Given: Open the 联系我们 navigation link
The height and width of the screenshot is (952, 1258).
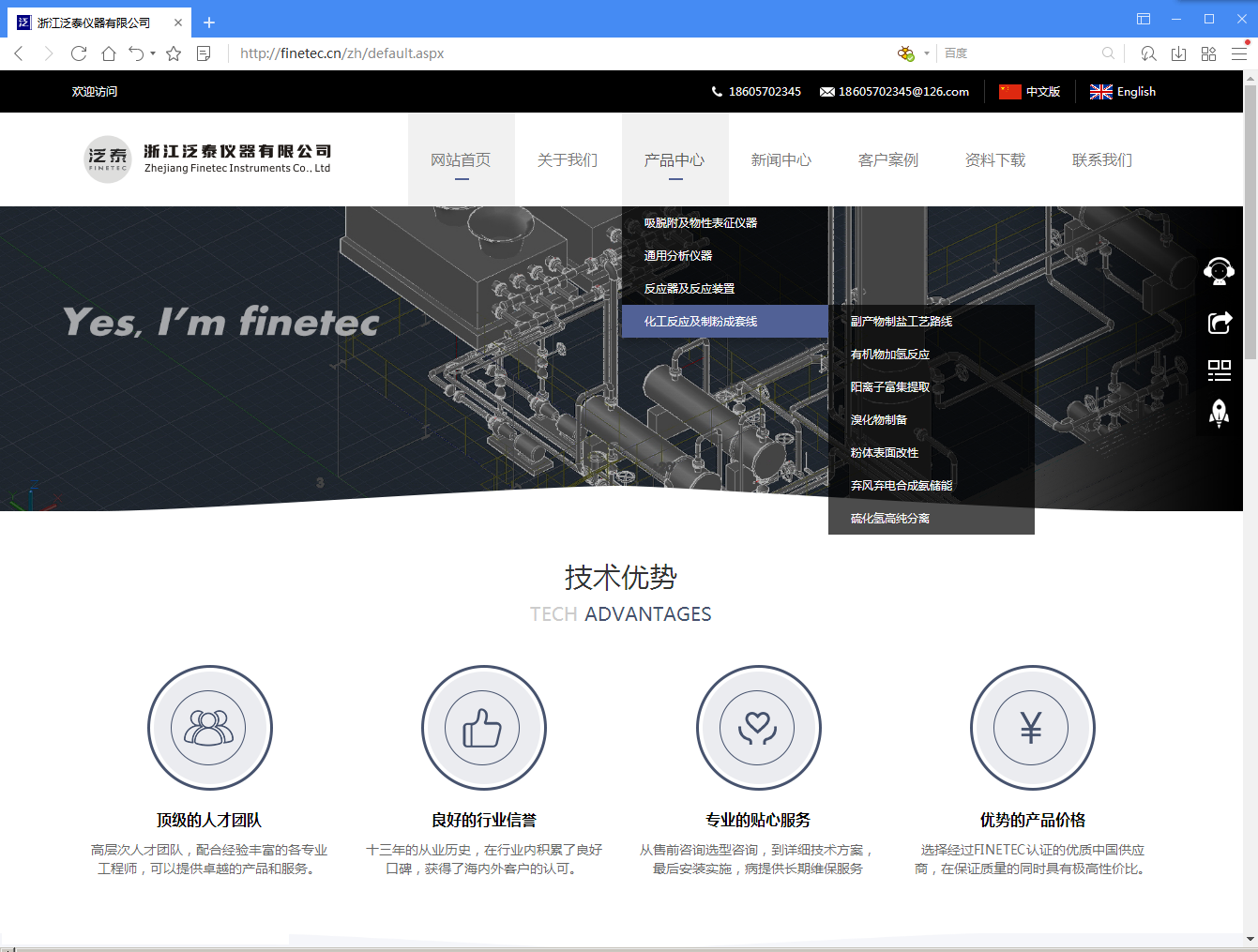Looking at the screenshot, I should coord(1101,160).
